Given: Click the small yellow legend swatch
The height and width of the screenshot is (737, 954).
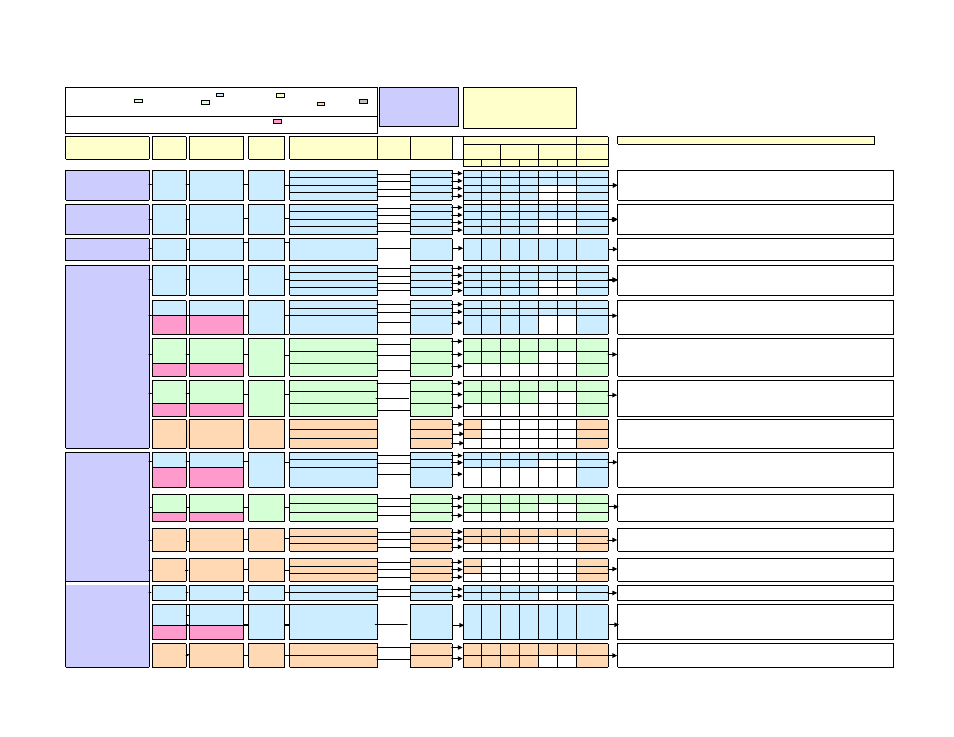Looking at the screenshot, I should (x=280, y=96).
